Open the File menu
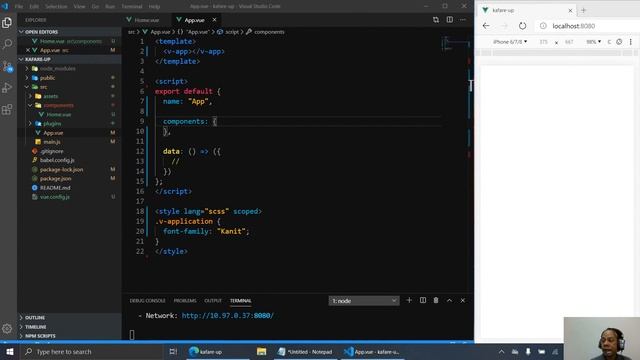Viewport: 640px width, 360px height. pyautogui.click(x=19, y=7)
